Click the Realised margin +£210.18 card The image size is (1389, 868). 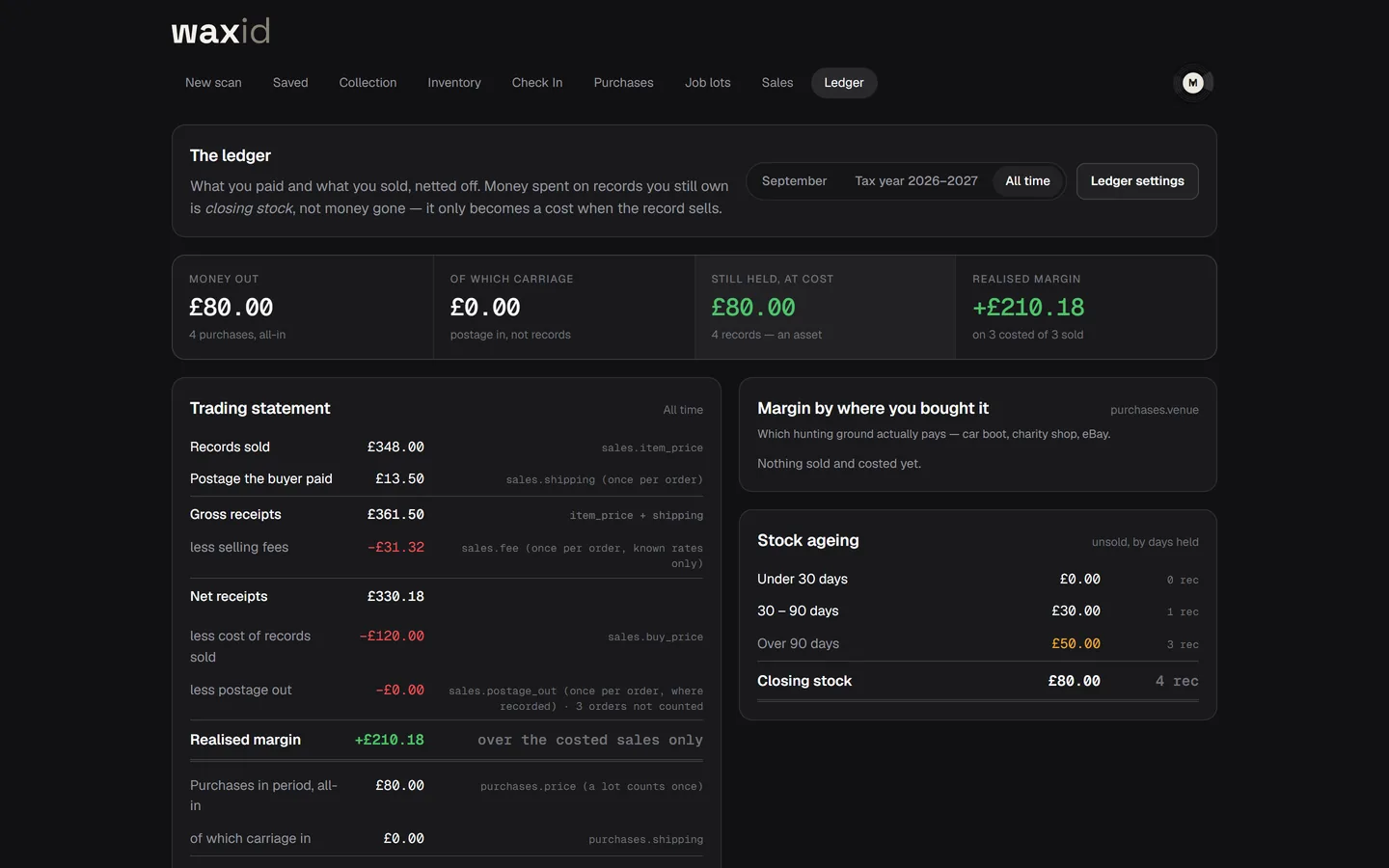(1086, 308)
